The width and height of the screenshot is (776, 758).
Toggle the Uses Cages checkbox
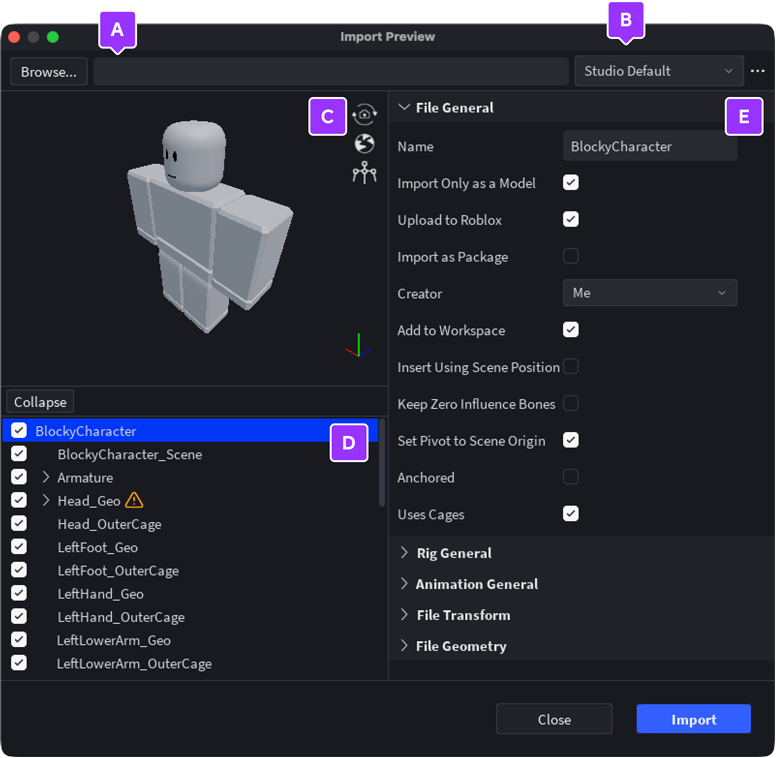(x=571, y=514)
